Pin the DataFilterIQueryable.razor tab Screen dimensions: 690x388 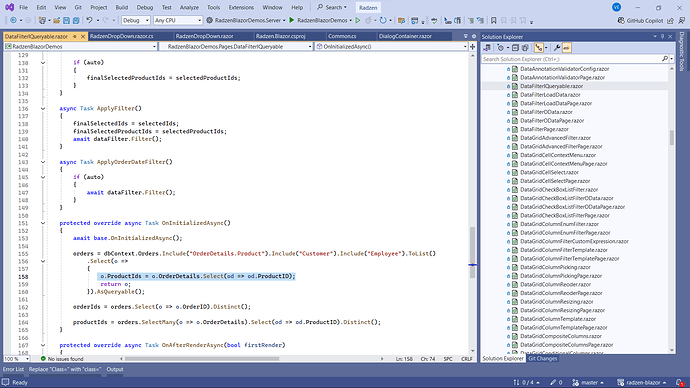[75, 37]
